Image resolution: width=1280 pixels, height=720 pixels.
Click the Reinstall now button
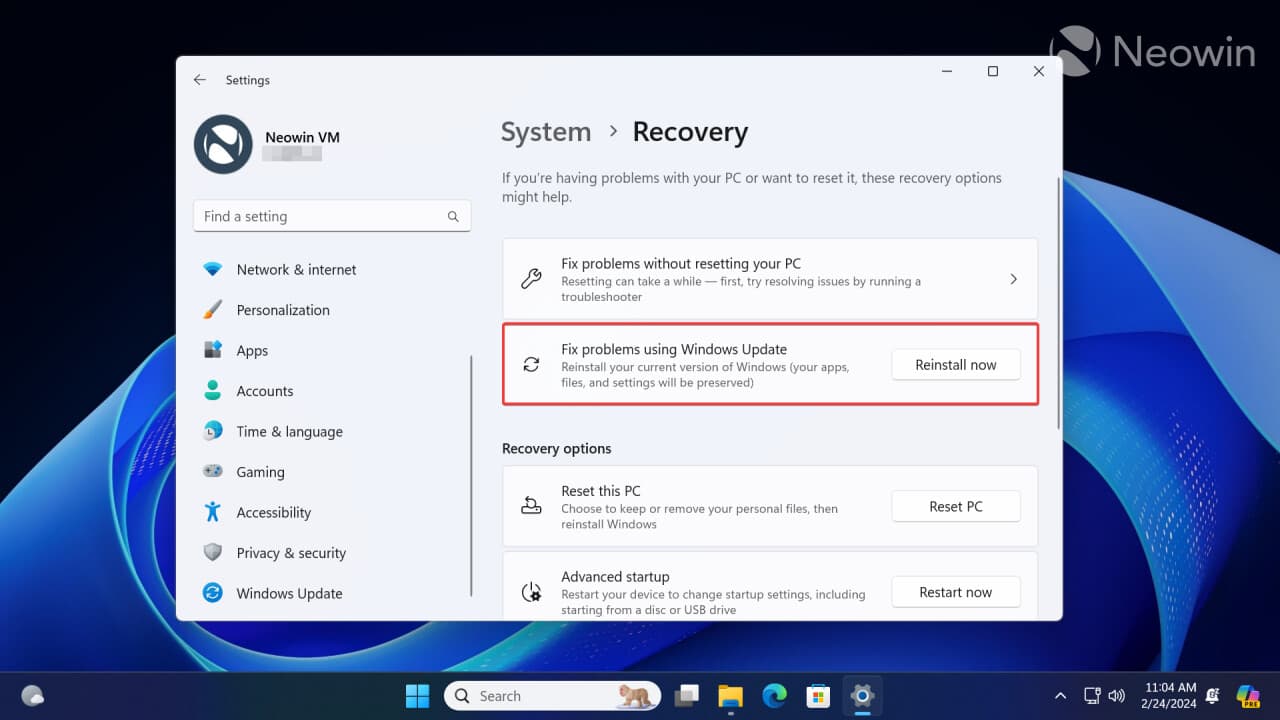click(x=955, y=364)
